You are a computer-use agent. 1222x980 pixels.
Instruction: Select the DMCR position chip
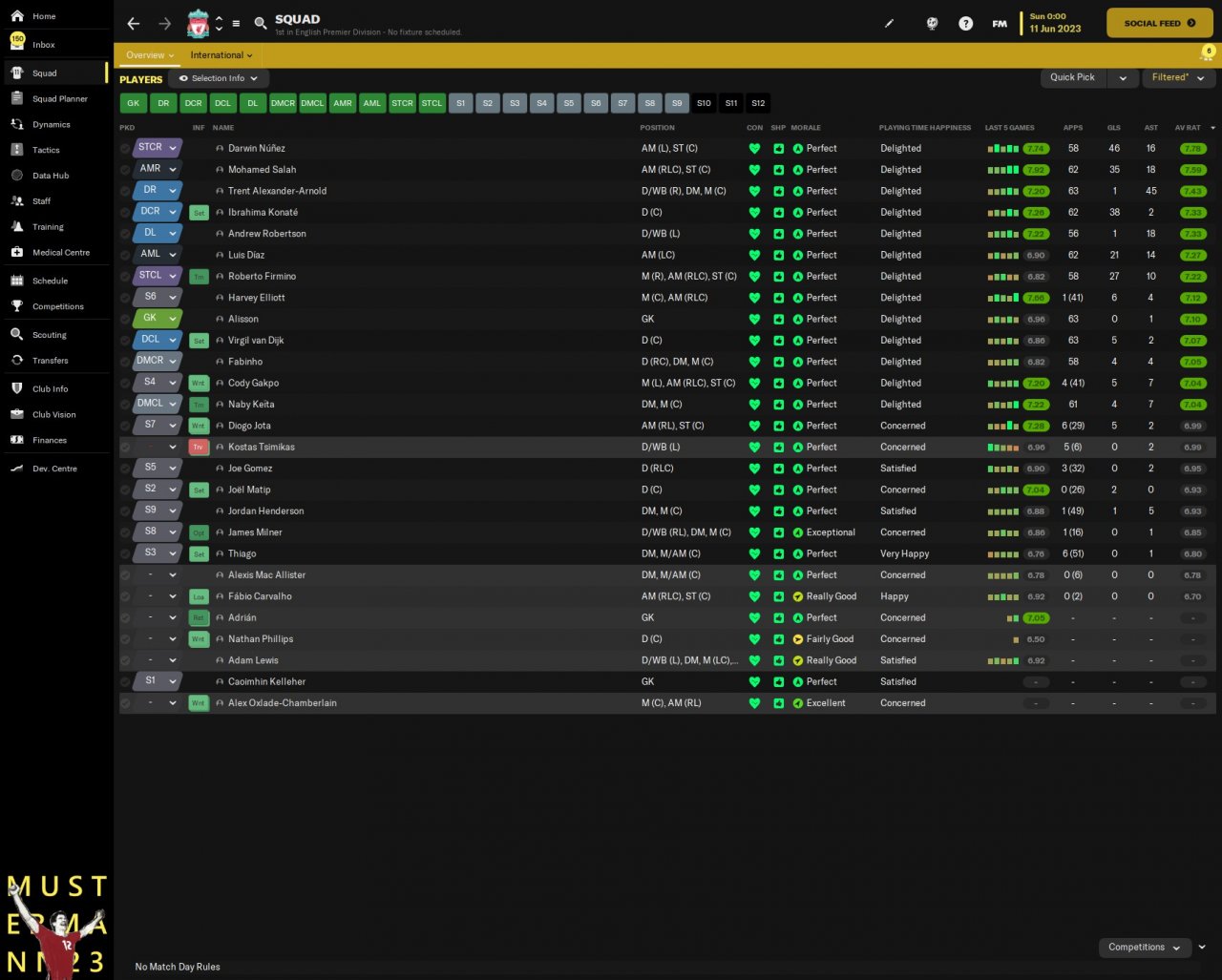point(283,103)
